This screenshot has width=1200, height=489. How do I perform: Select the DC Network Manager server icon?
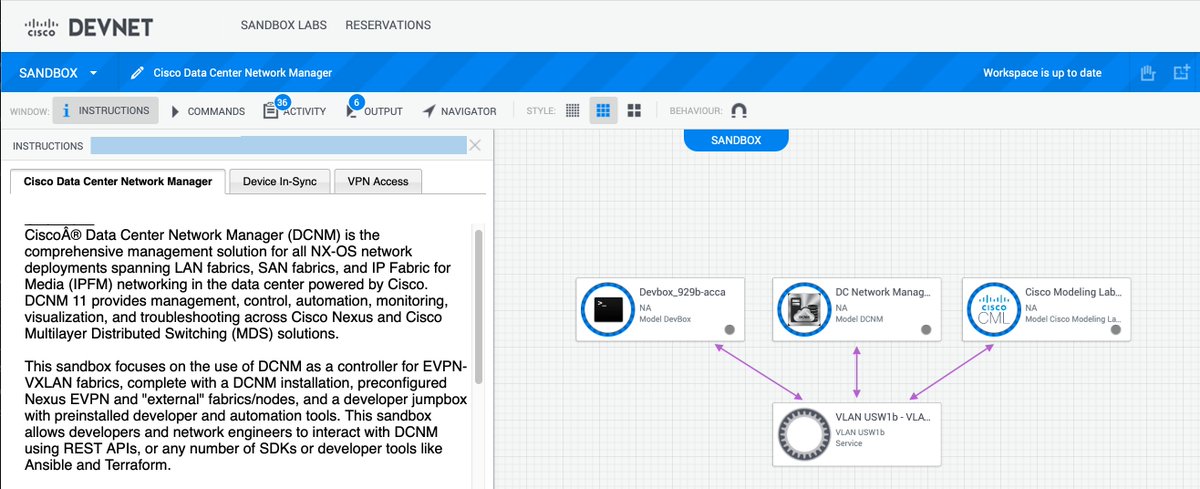click(806, 311)
